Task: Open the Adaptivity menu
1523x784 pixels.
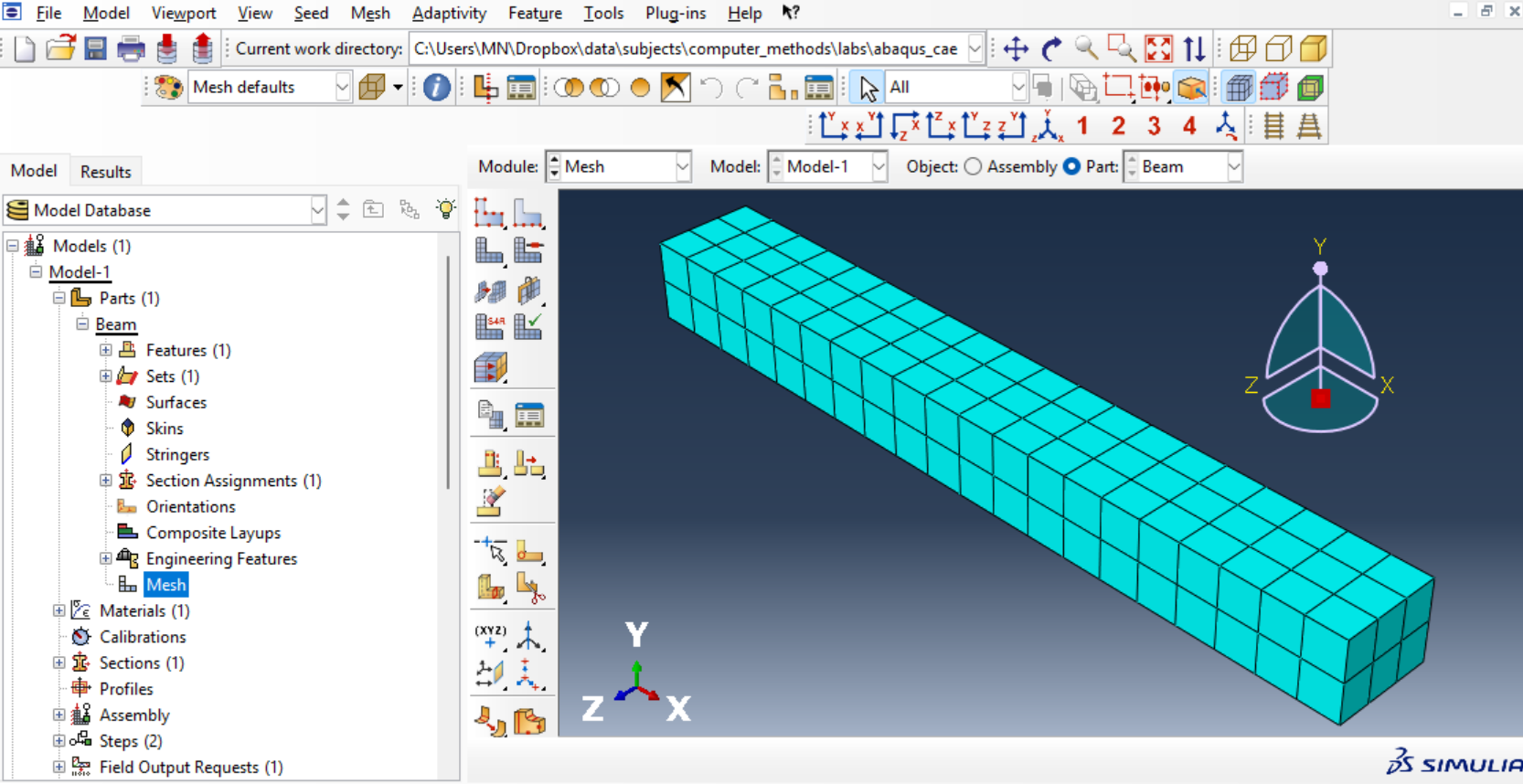Action: tap(449, 13)
